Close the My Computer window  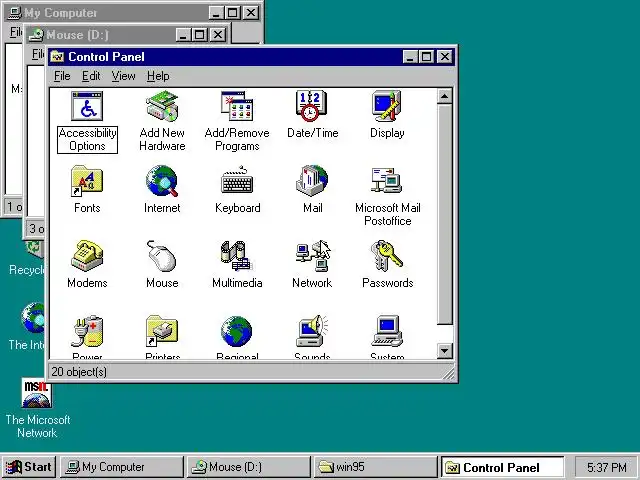tap(251, 13)
